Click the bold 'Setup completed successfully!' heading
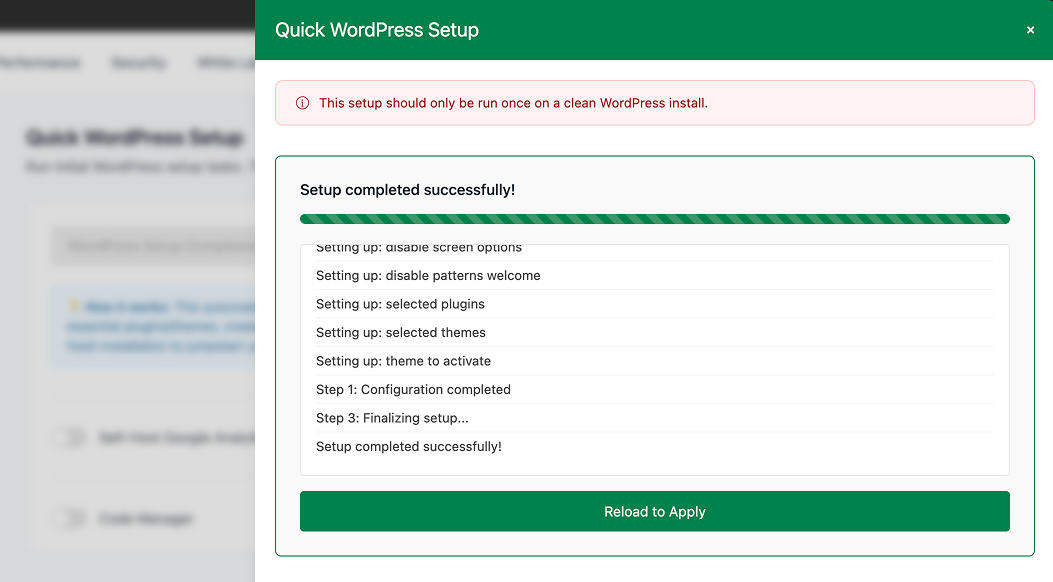The height and width of the screenshot is (582, 1053). point(408,190)
